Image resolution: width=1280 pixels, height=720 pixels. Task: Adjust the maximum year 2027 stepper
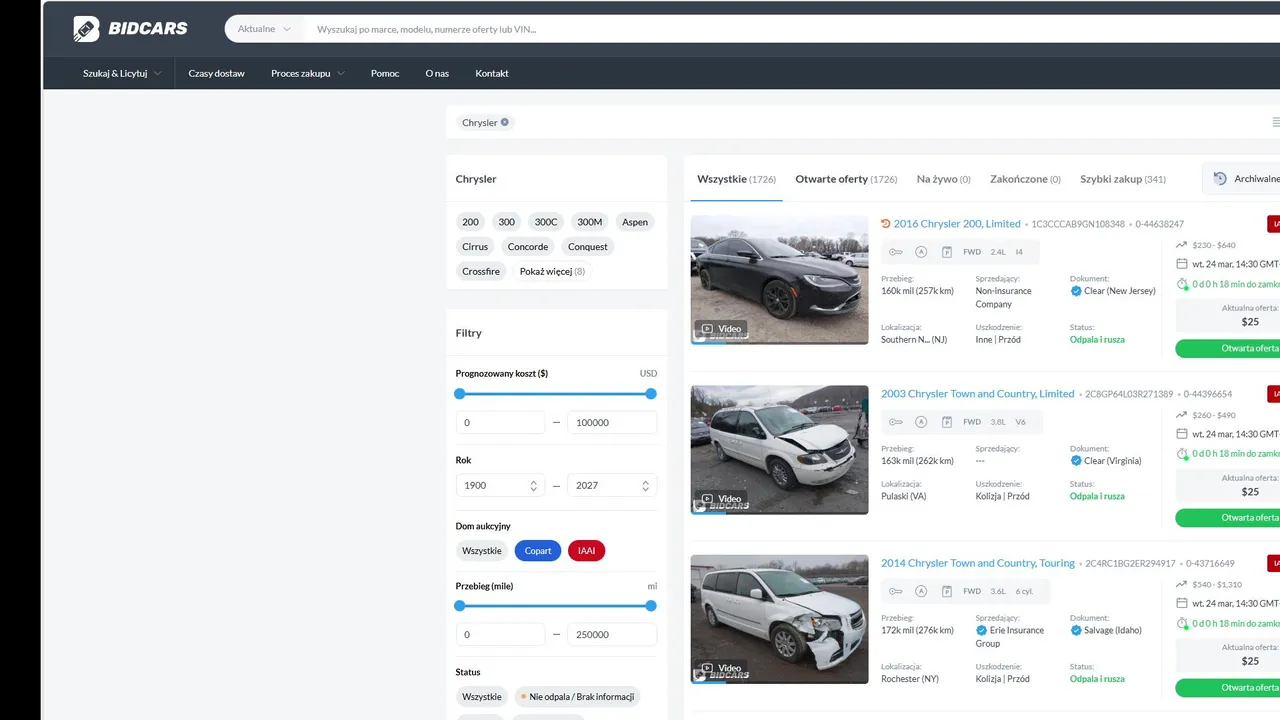[x=645, y=485]
